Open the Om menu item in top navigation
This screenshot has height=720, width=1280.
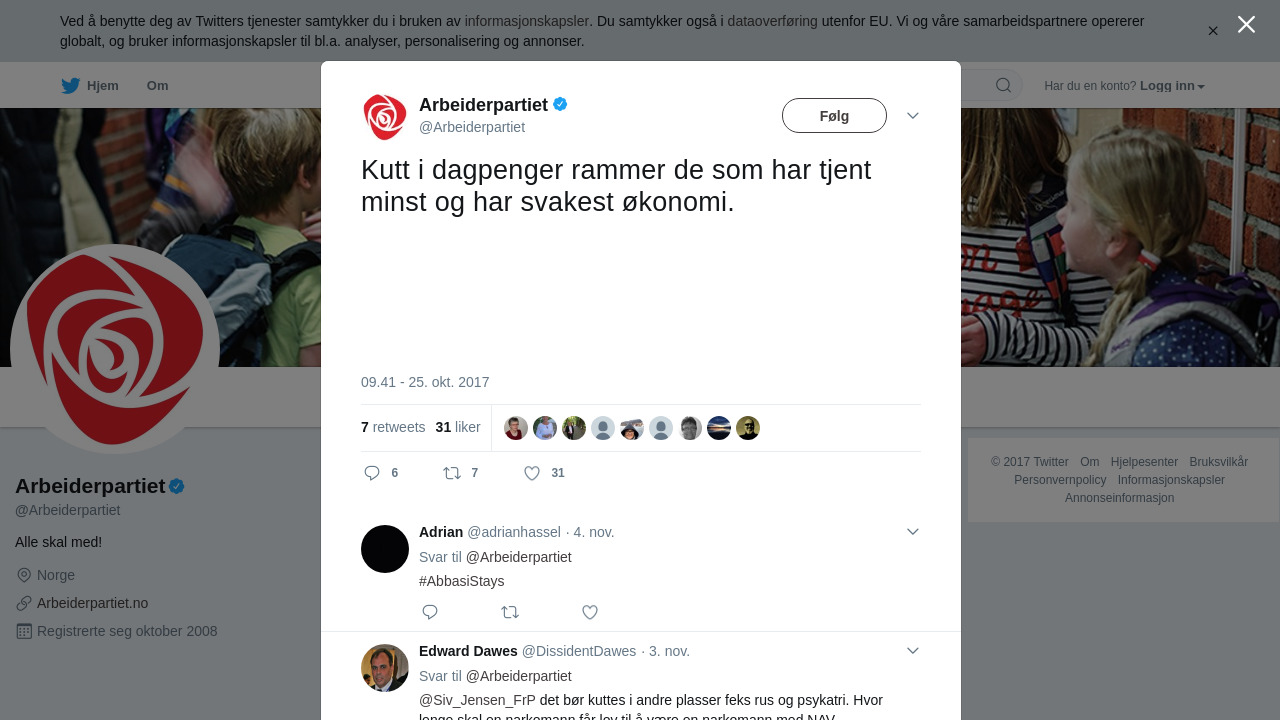tap(157, 86)
